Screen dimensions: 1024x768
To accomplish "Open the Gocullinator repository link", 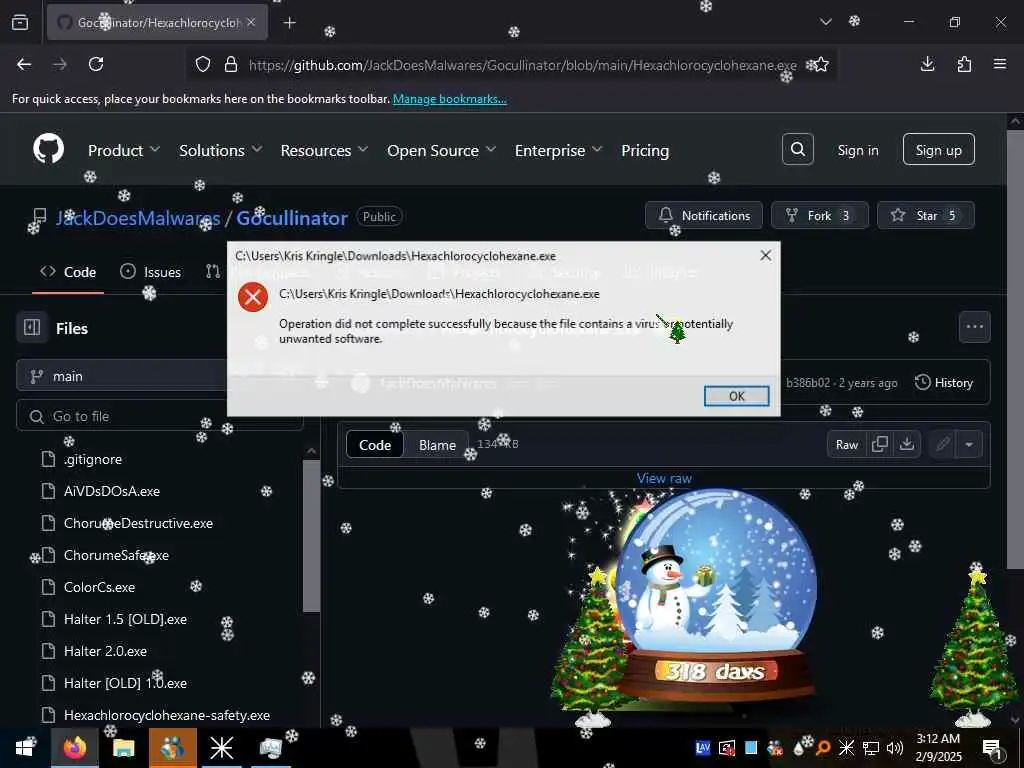I will tap(292, 218).
